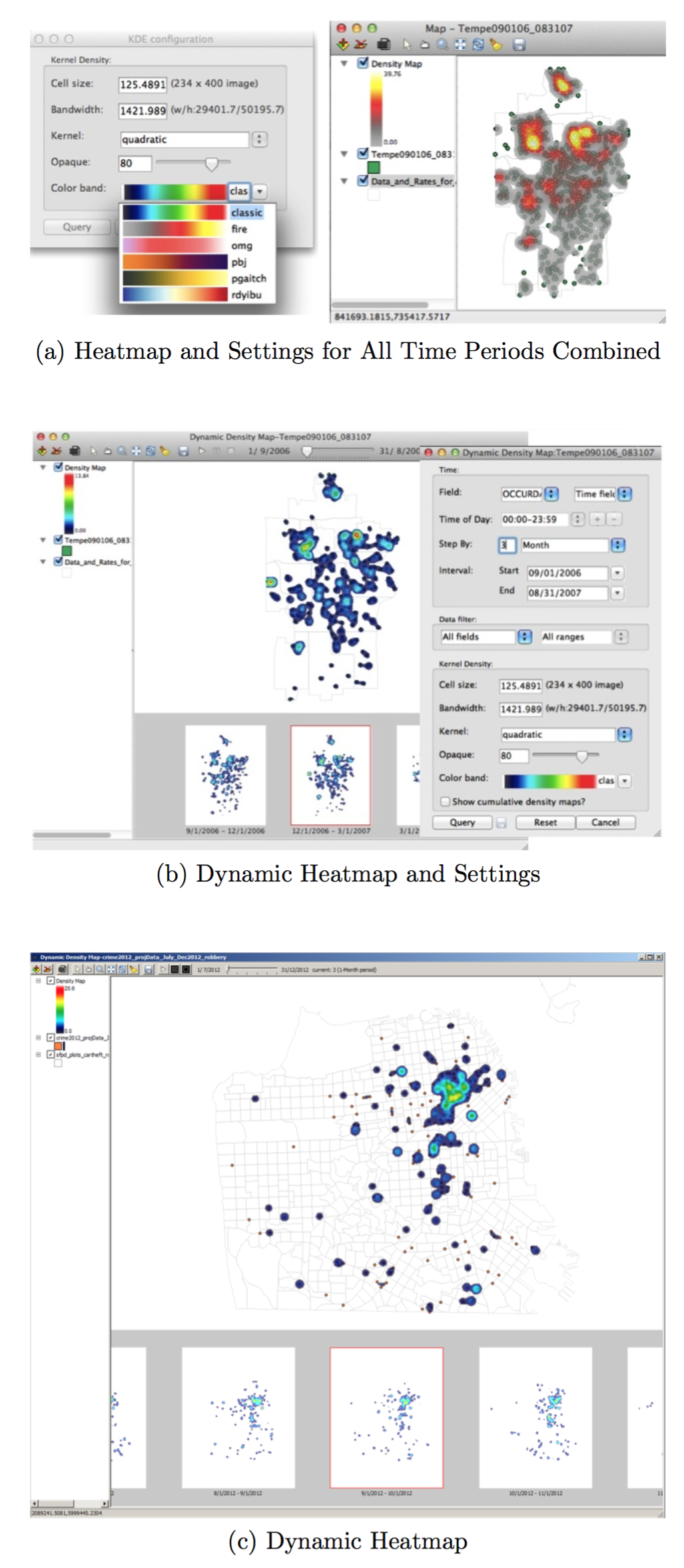Screen dimensions: 684x1568
Task: Select the pgaitch color band option
Action: click(x=197, y=278)
